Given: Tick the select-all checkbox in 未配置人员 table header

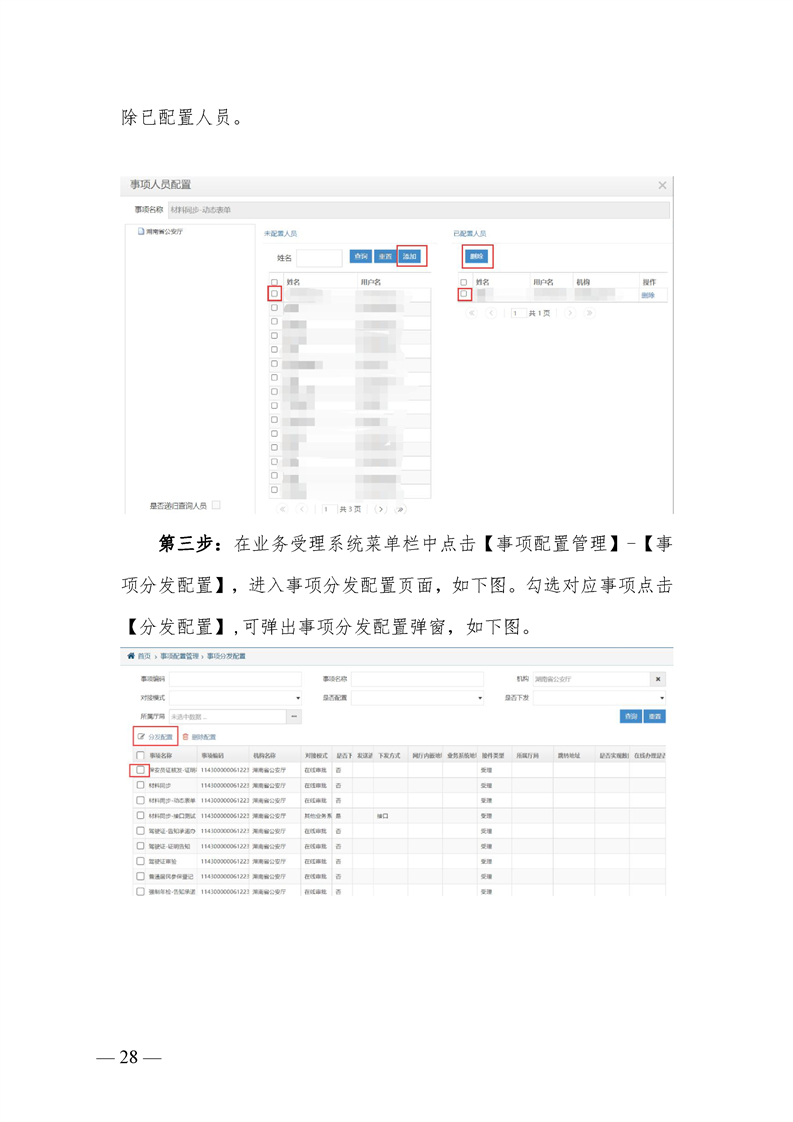Looking at the screenshot, I should (274, 282).
